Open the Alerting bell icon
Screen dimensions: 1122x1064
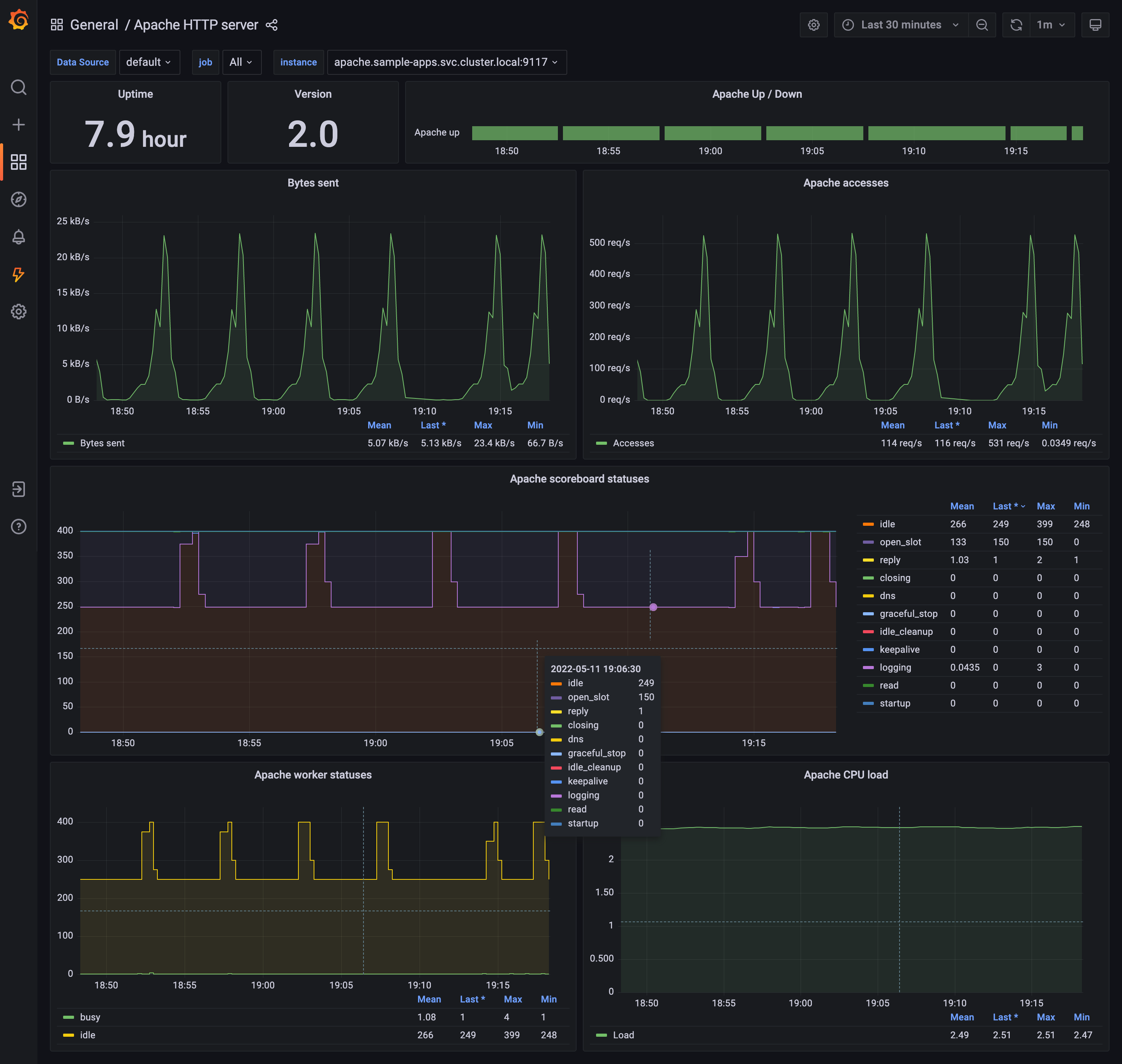(19, 237)
